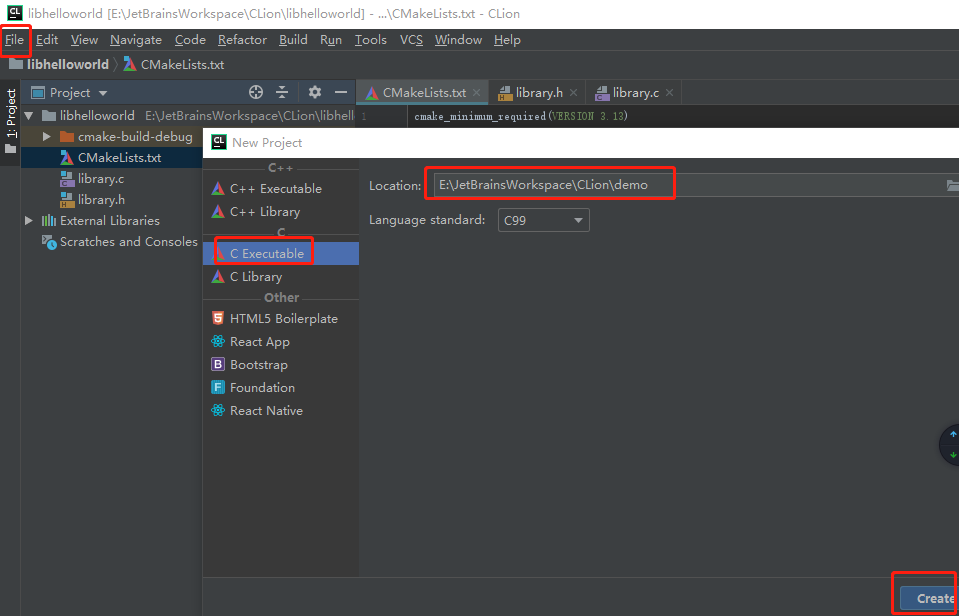Close the library.c editor tab

(669, 93)
